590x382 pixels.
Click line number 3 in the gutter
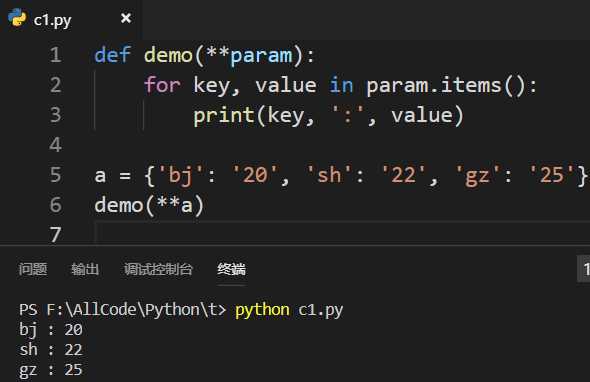click(x=55, y=115)
